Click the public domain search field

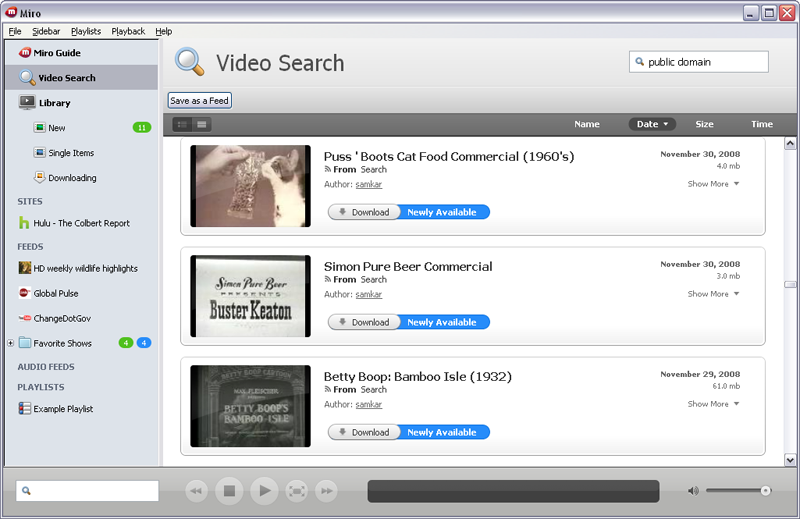click(x=705, y=62)
